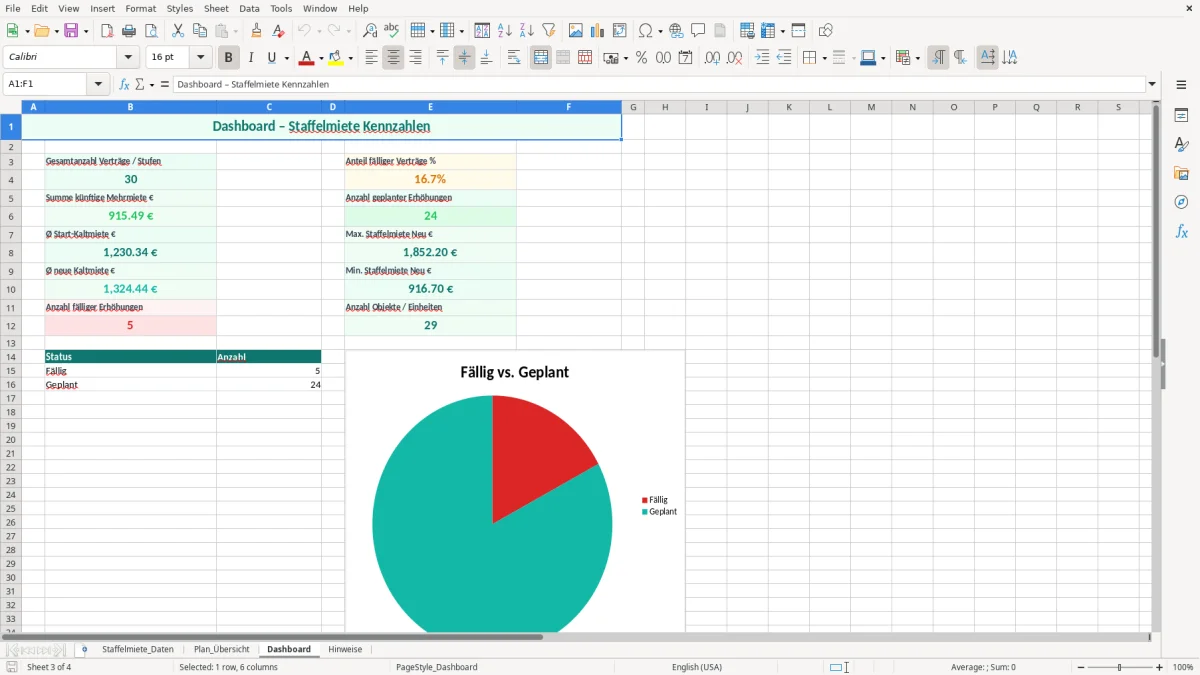Open the Data menu
The width and height of the screenshot is (1200, 675).
249,8
